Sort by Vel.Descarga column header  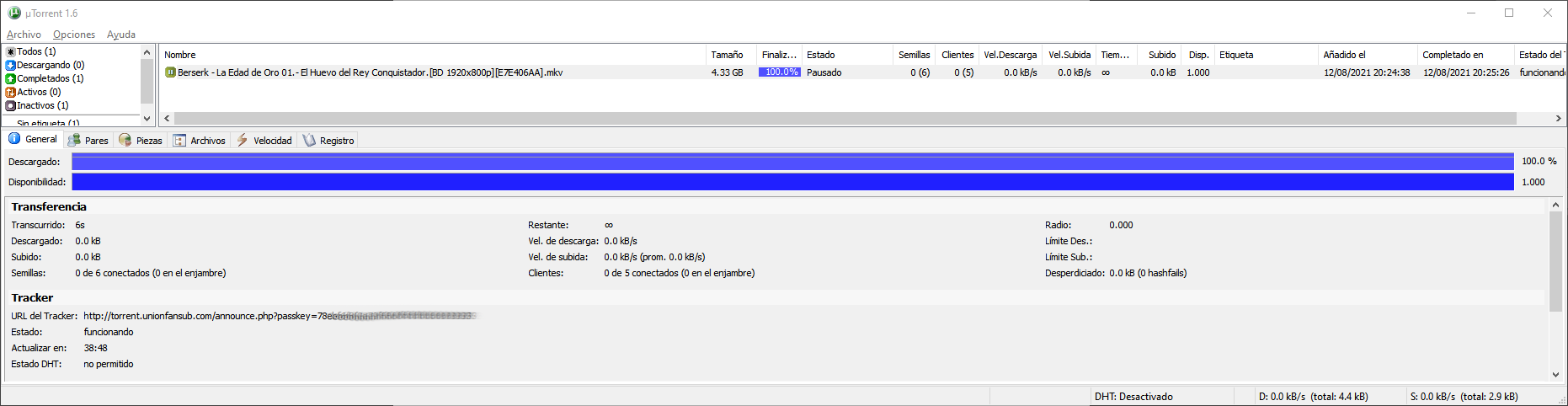click(x=1011, y=55)
